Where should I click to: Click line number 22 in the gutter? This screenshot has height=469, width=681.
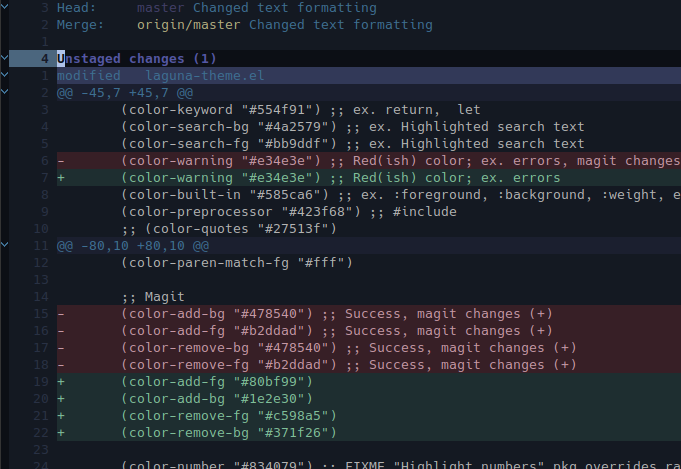point(41,433)
